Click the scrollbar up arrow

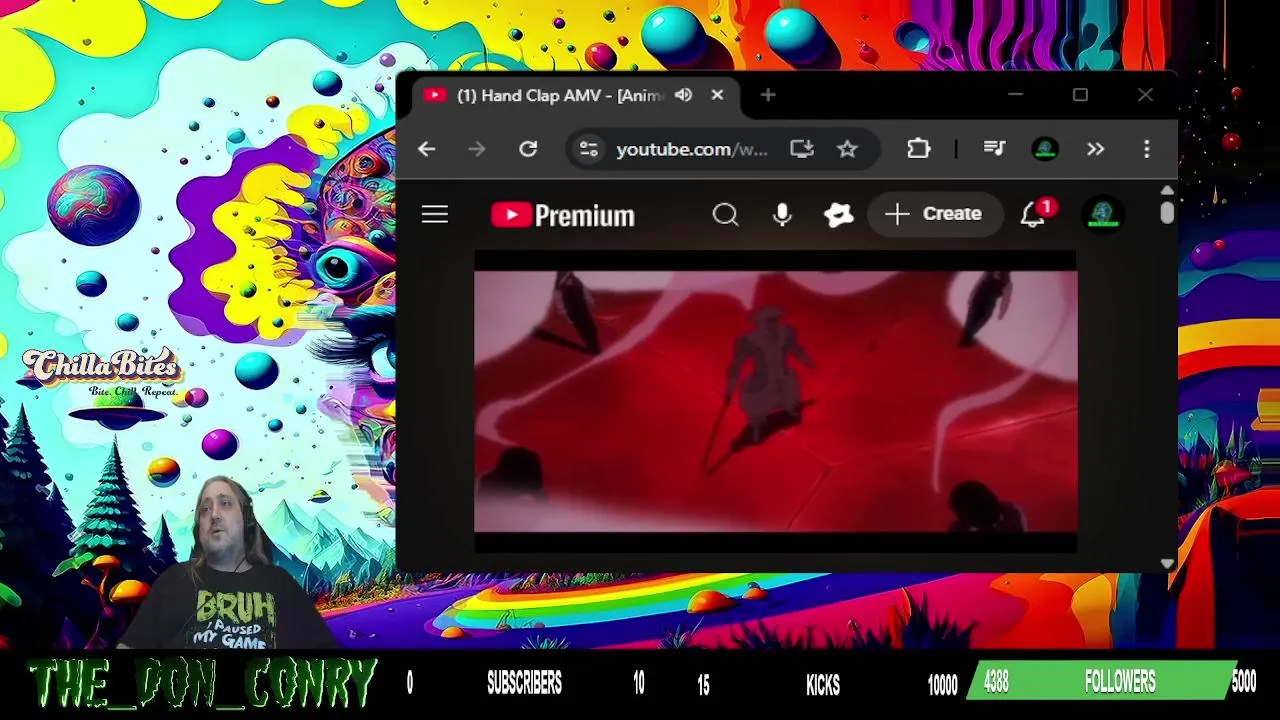1167,190
